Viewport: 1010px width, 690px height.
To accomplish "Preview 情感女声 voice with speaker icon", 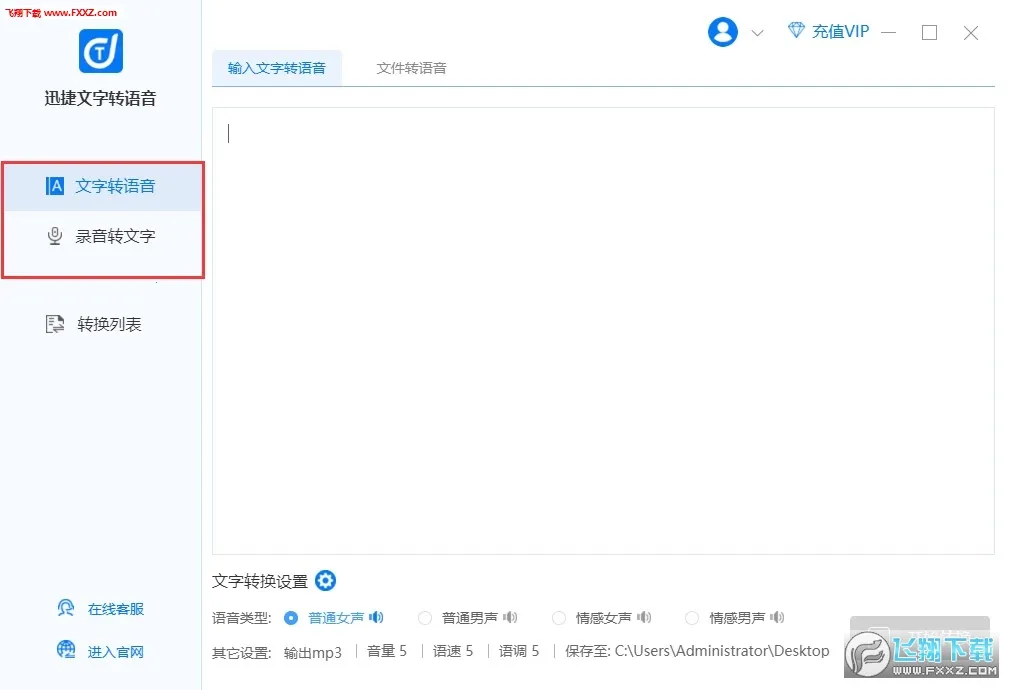I will pyautogui.click(x=644, y=618).
